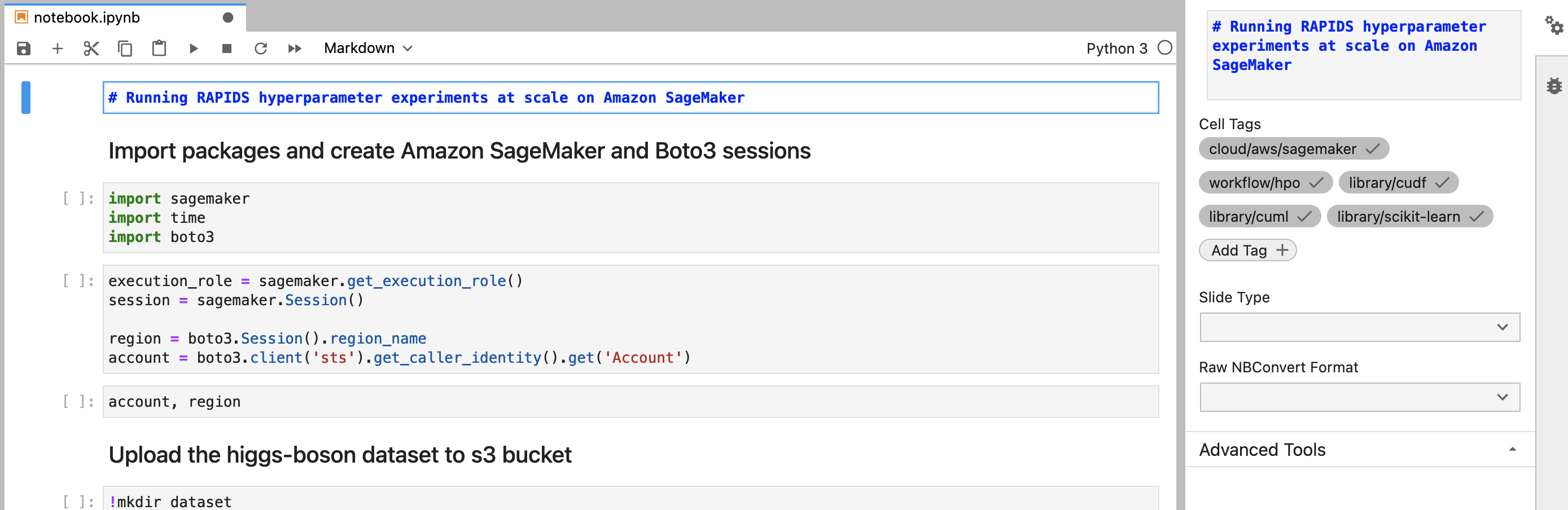1568x510 pixels.
Task: Open the Slide Type dropdown
Action: pyautogui.click(x=1359, y=327)
